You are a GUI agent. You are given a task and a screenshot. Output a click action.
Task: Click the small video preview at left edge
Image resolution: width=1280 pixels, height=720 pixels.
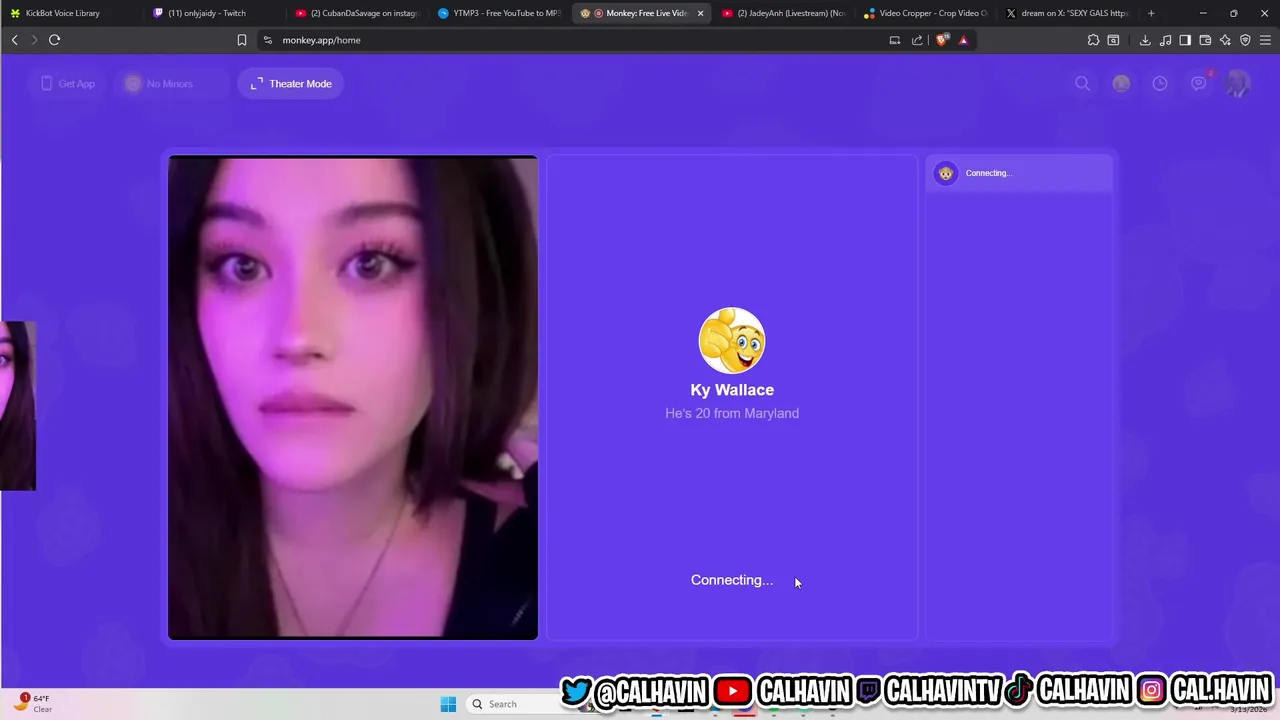tap(18, 406)
